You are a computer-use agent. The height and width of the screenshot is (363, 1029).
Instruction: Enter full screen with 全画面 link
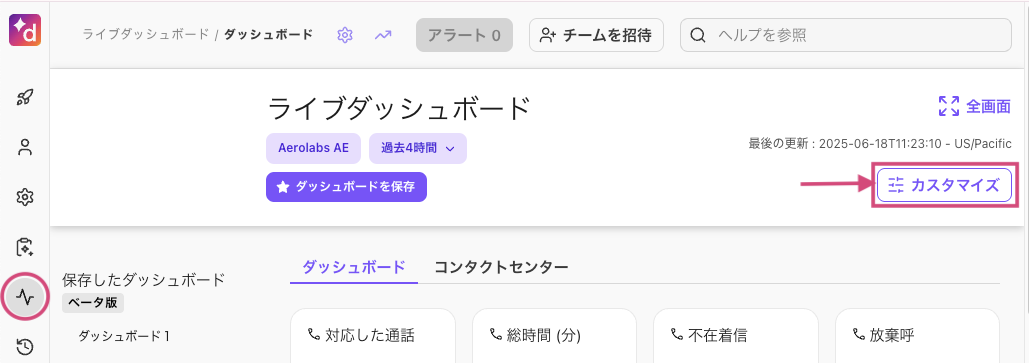974,106
